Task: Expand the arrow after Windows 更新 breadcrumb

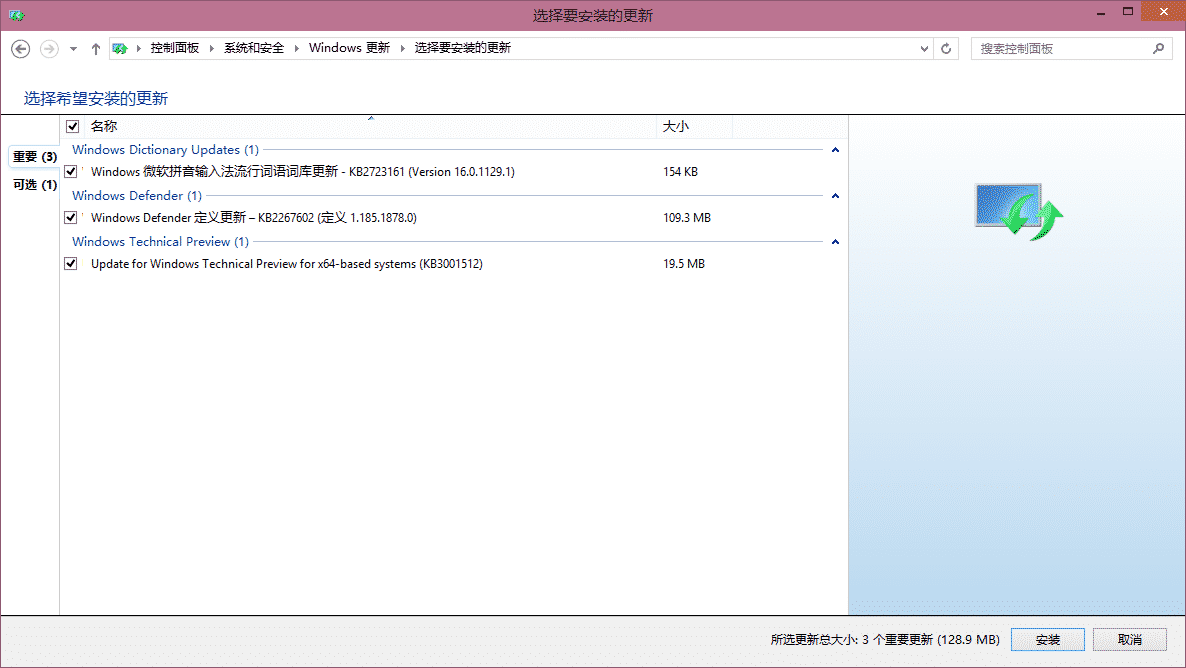Action: coord(402,48)
